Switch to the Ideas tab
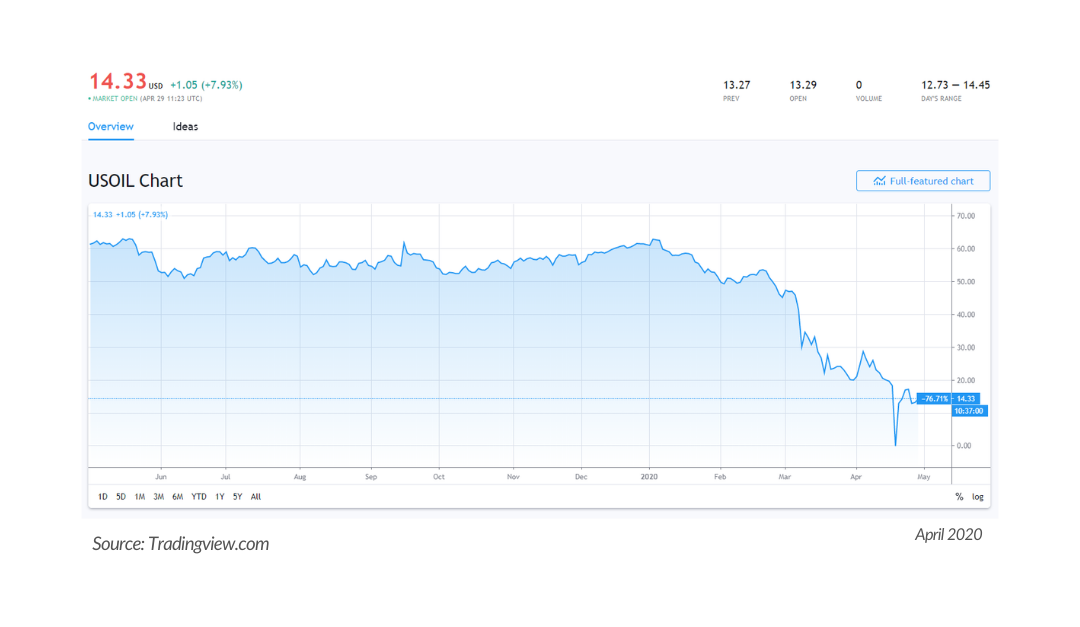The width and height of the screenshot is (1080, 627). coord(185,127)
